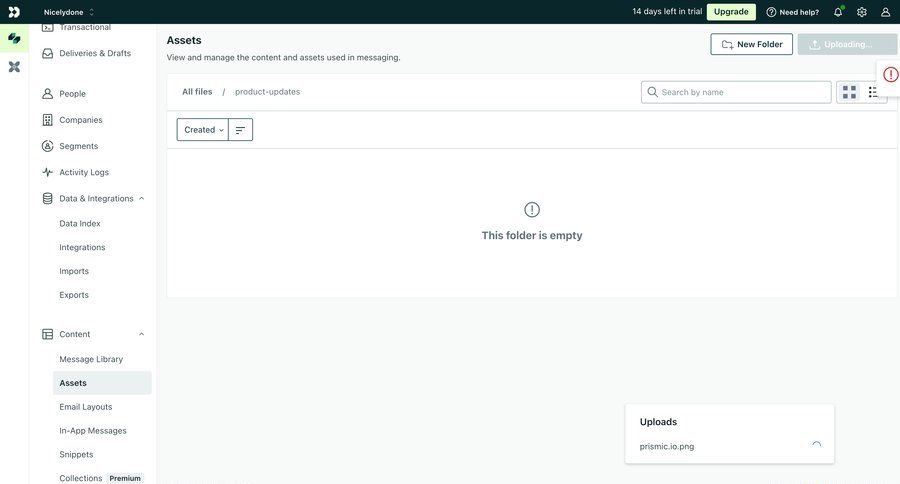Viewport: 900px width, 484px height.
Task: Click the People icon in sidebar
Action: 47,94
